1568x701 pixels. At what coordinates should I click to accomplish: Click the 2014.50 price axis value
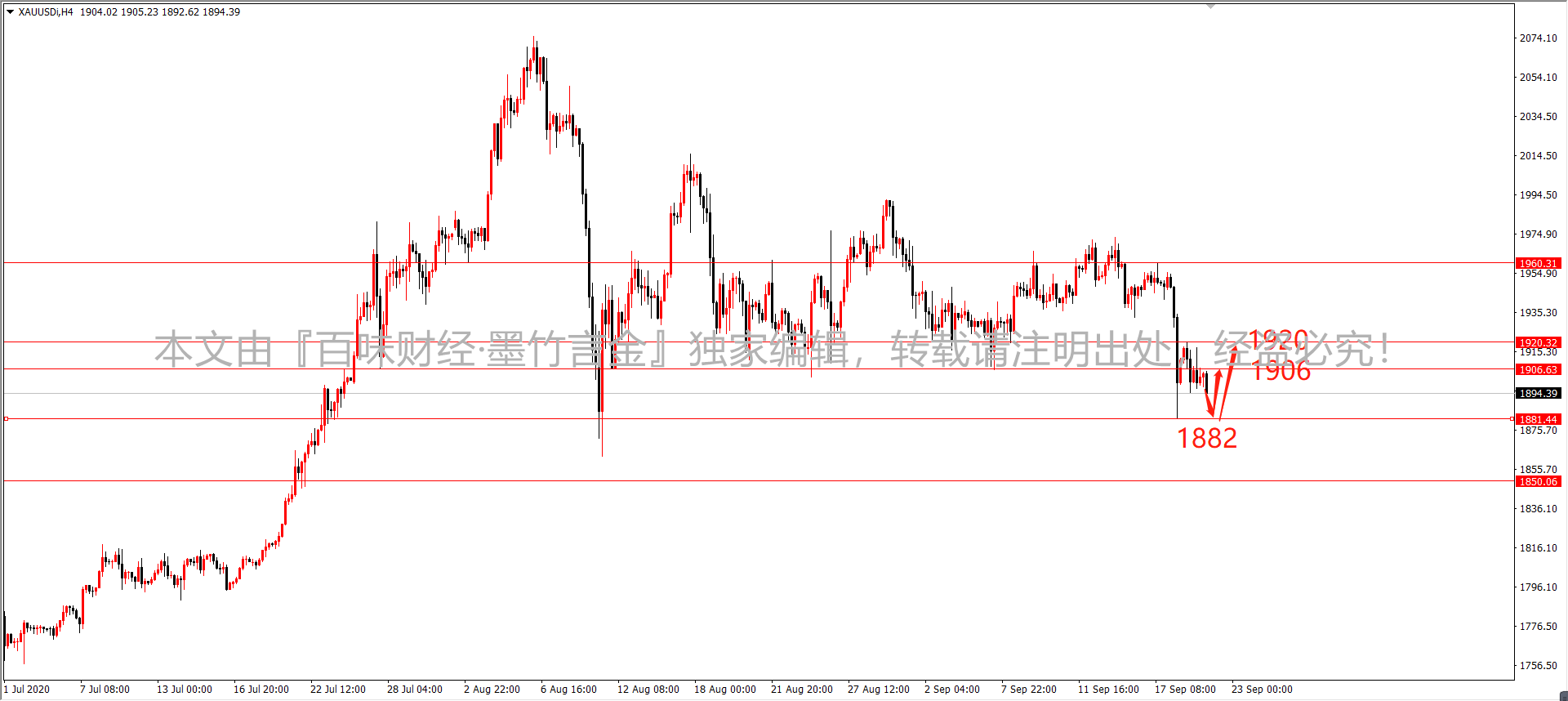(1538, 156)
